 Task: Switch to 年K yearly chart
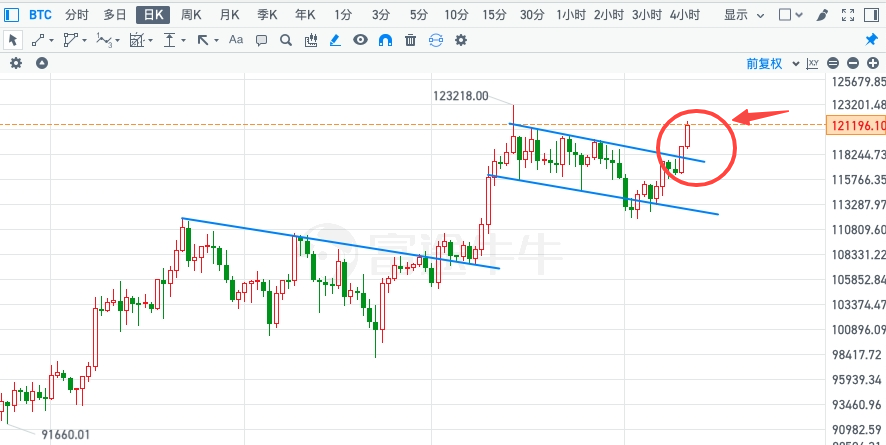click(x=305, y=15)
